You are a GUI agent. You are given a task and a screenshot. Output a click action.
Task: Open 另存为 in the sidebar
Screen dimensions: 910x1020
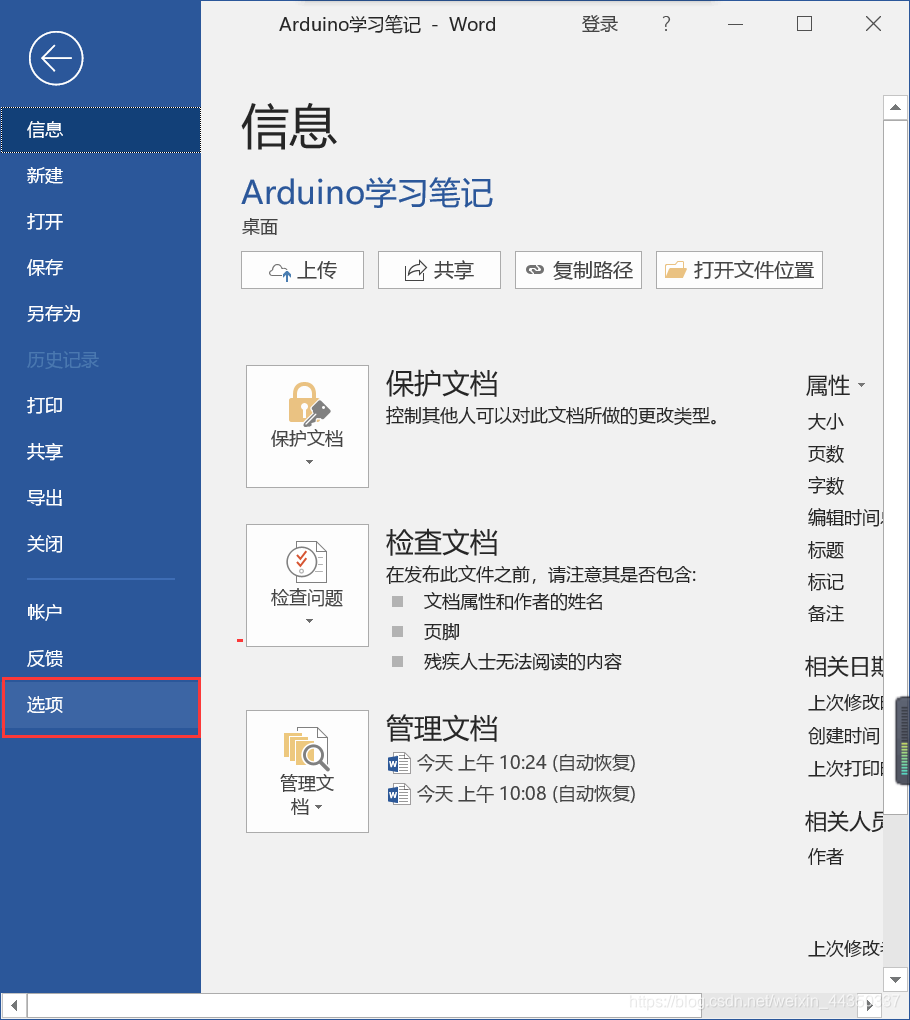[101, 314]
